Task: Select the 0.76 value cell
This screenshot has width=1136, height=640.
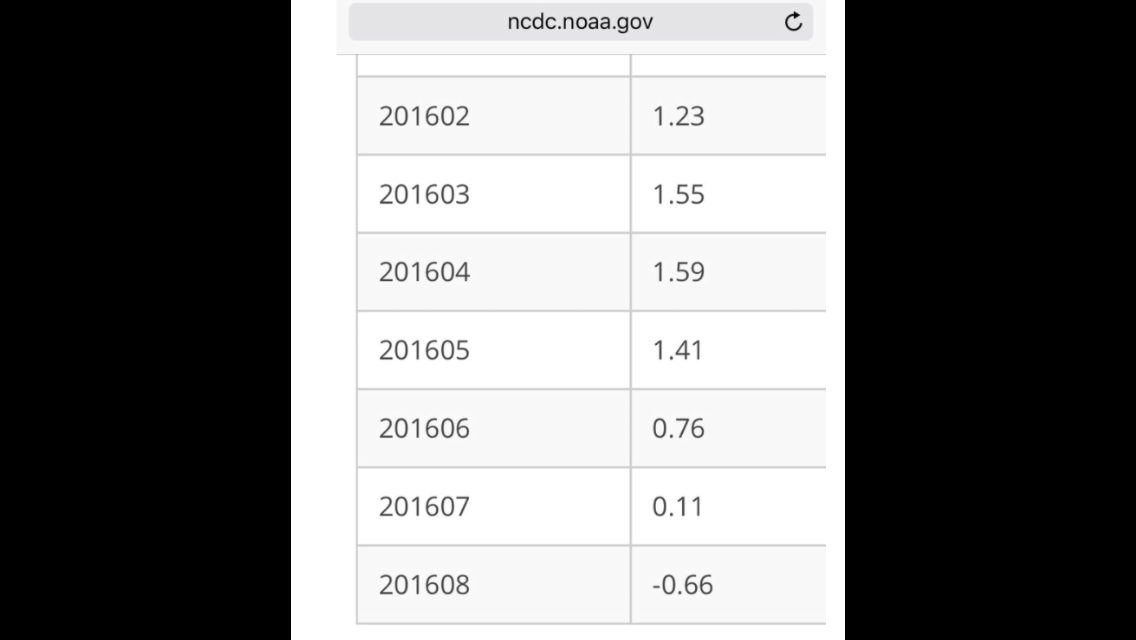Action: coord(729,429)
